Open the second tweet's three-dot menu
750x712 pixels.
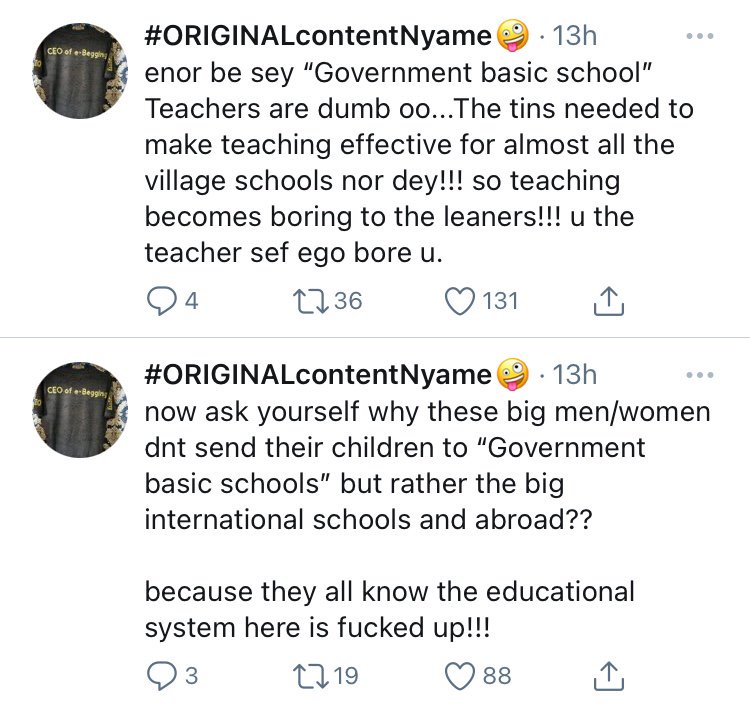click(x=700, y=375)
